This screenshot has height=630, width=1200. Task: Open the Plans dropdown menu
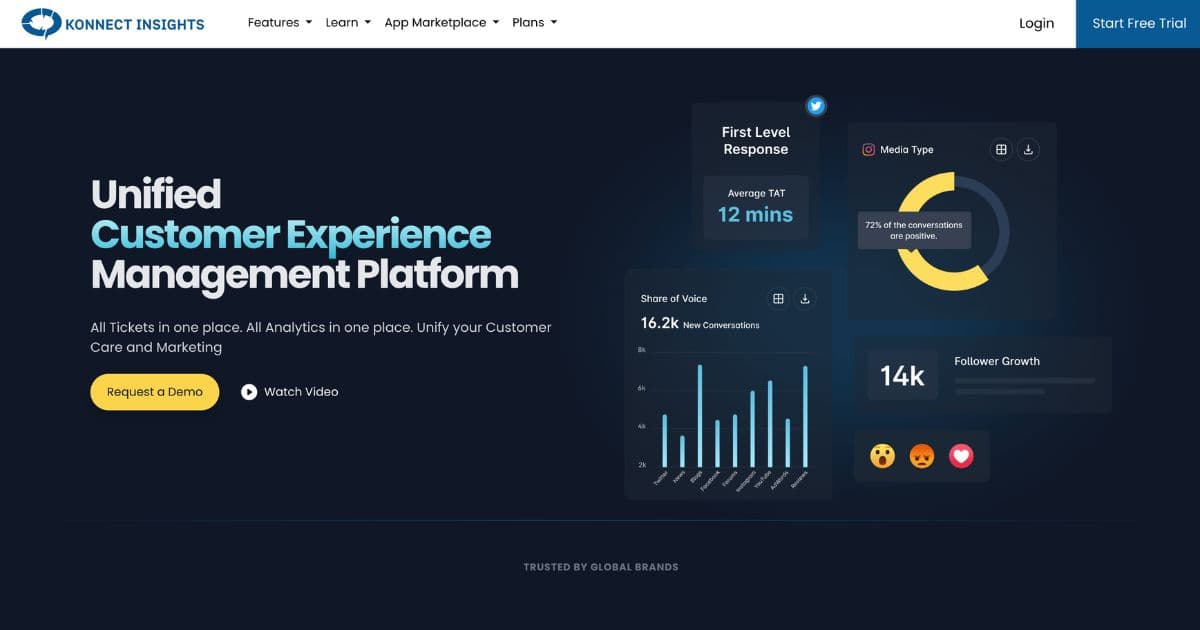535,23
